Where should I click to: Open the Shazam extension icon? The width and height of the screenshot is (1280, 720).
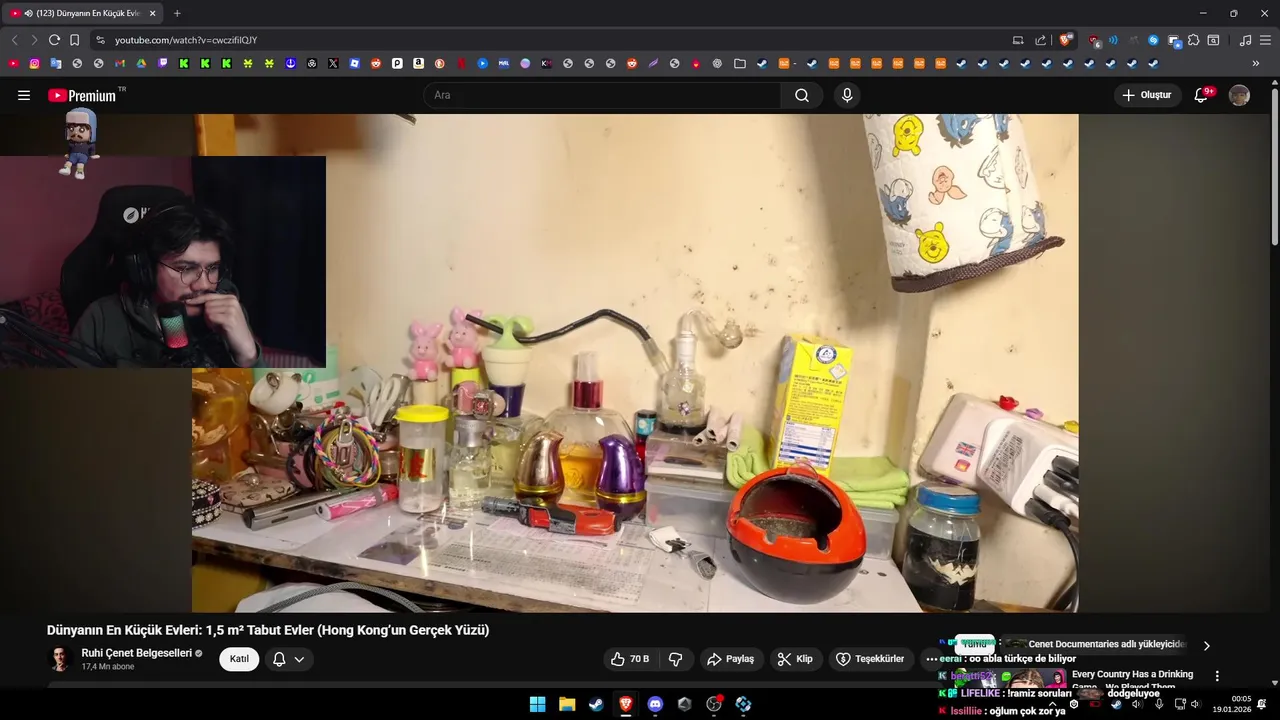[x=1153, y=40]
